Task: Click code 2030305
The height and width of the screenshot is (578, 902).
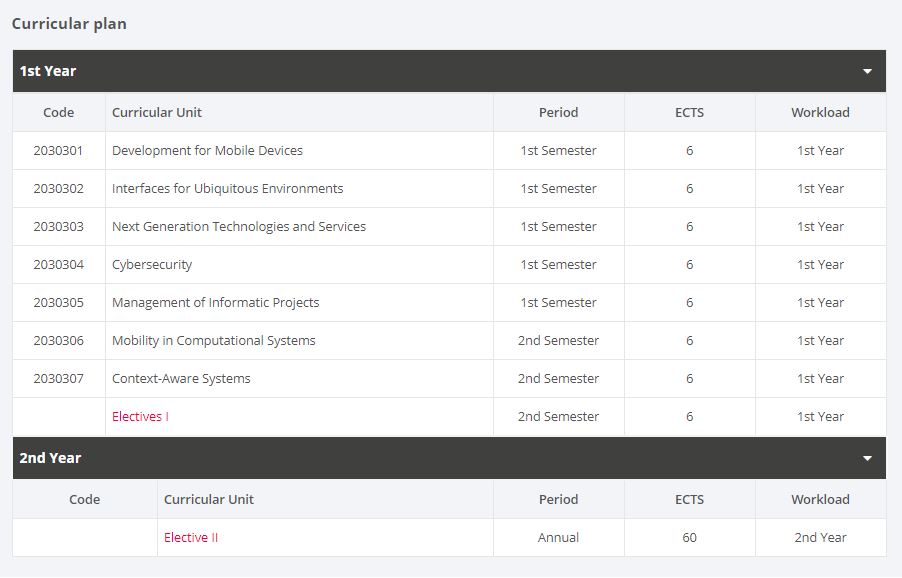Action: pyautogui.click(x=58, y=303)
